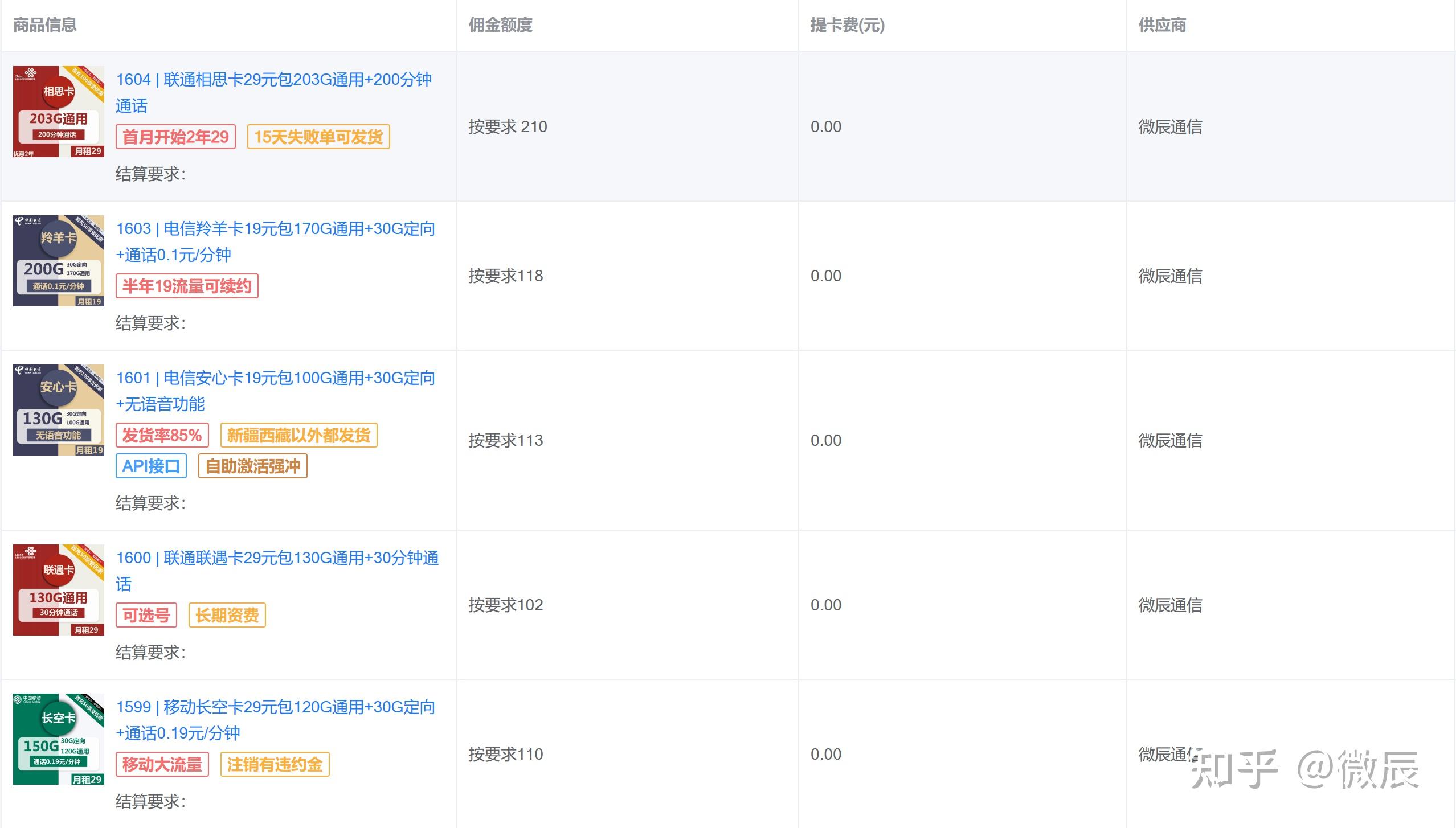Image resolution: width=1456 pixels, height=828 pixels.
Task: Click commission cell 按要求118
Action: pos(506,276)
